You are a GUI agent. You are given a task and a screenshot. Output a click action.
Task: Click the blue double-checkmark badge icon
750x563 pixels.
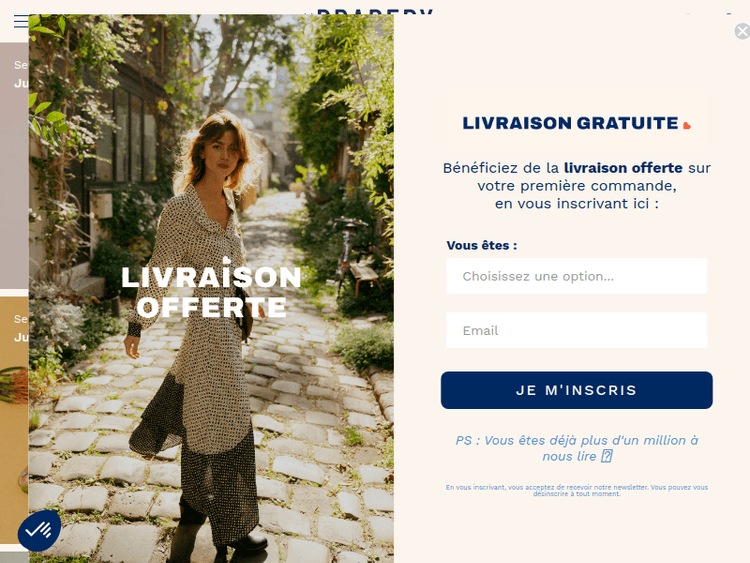(39, 530)
